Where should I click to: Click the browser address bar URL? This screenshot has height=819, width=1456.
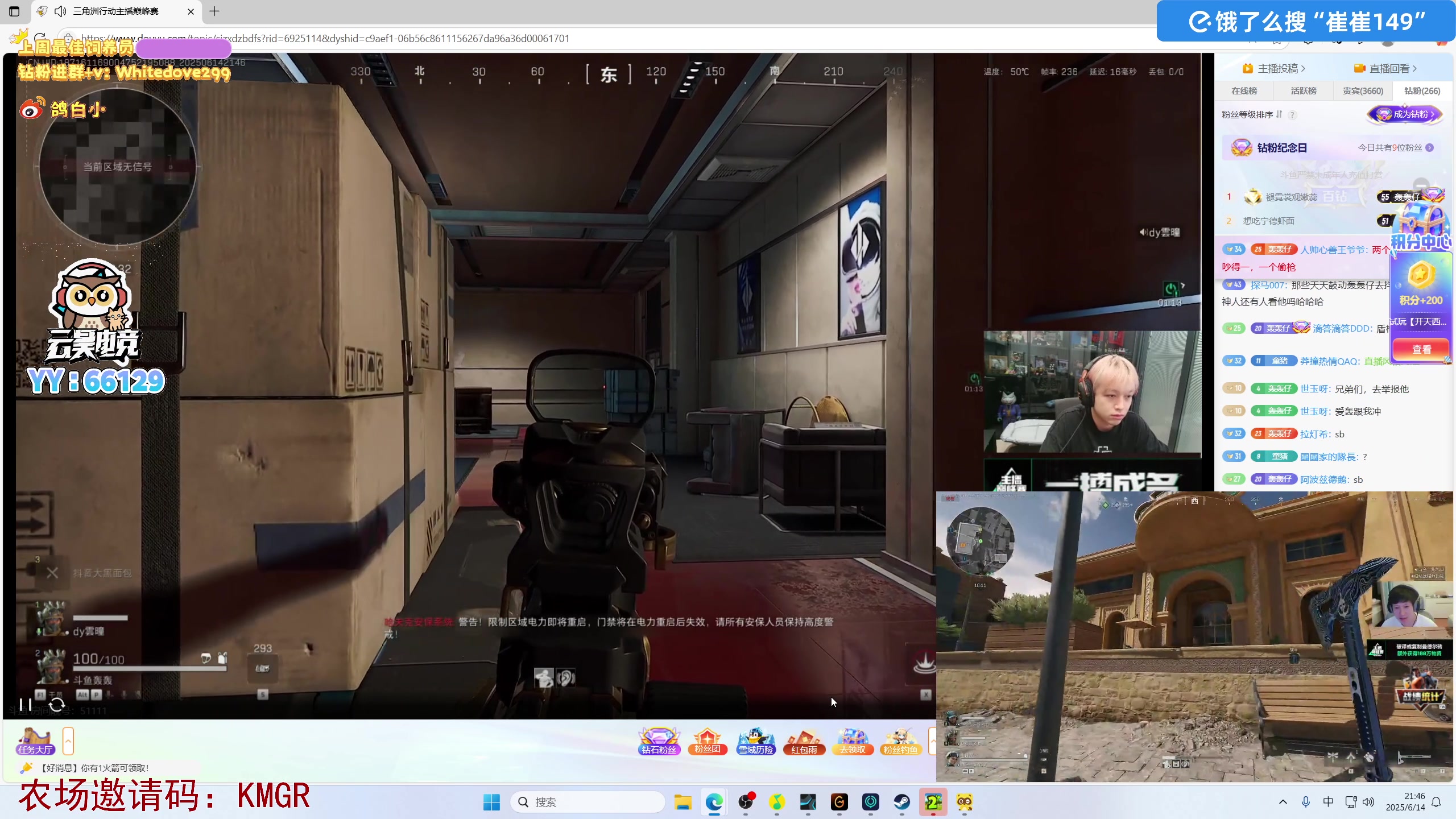point(325,39)
